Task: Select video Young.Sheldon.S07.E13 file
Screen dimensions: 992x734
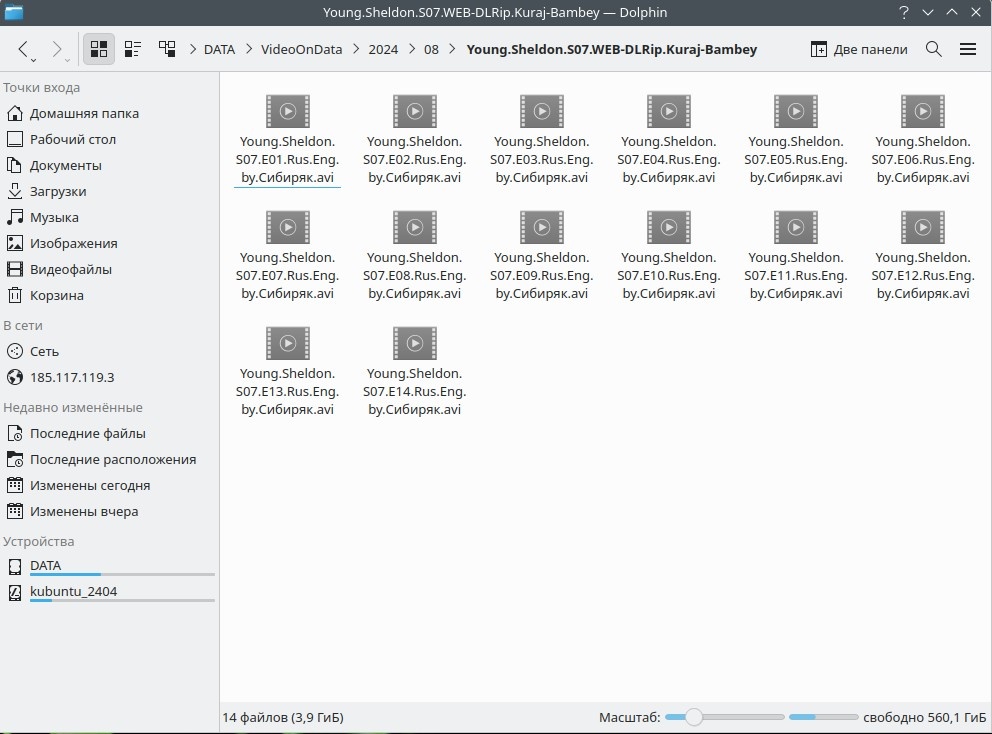Action: (288, 371)
